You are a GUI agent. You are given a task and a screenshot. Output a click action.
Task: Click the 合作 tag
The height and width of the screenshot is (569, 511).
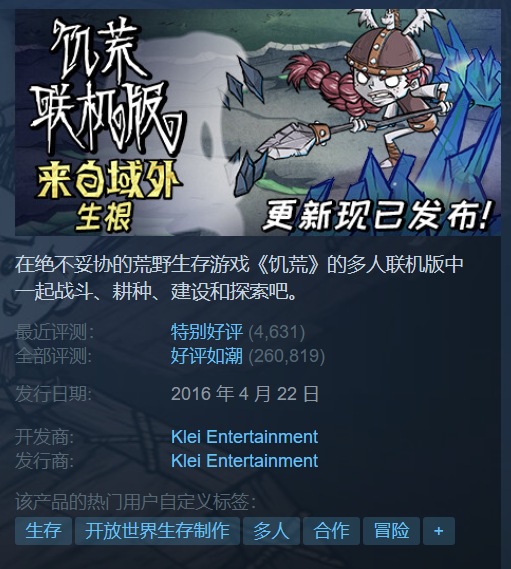click(331, 531)
